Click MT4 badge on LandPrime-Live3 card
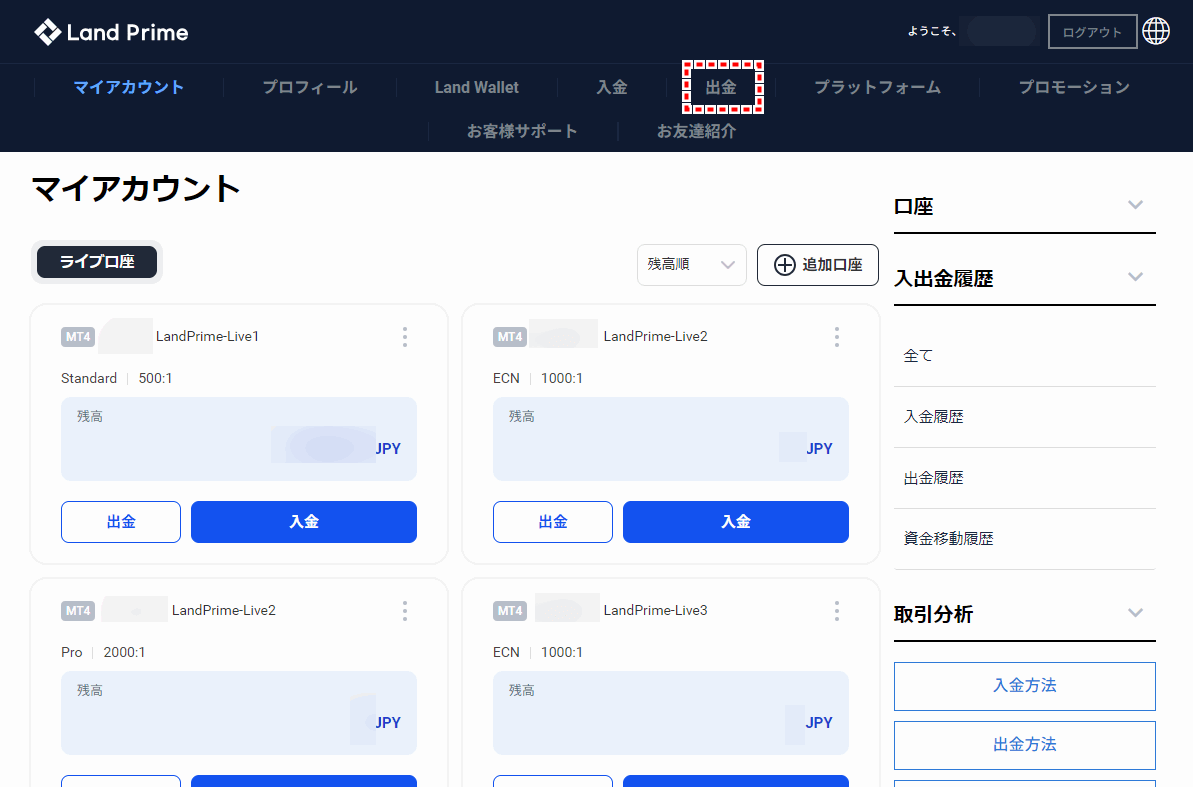 point(510,610)
